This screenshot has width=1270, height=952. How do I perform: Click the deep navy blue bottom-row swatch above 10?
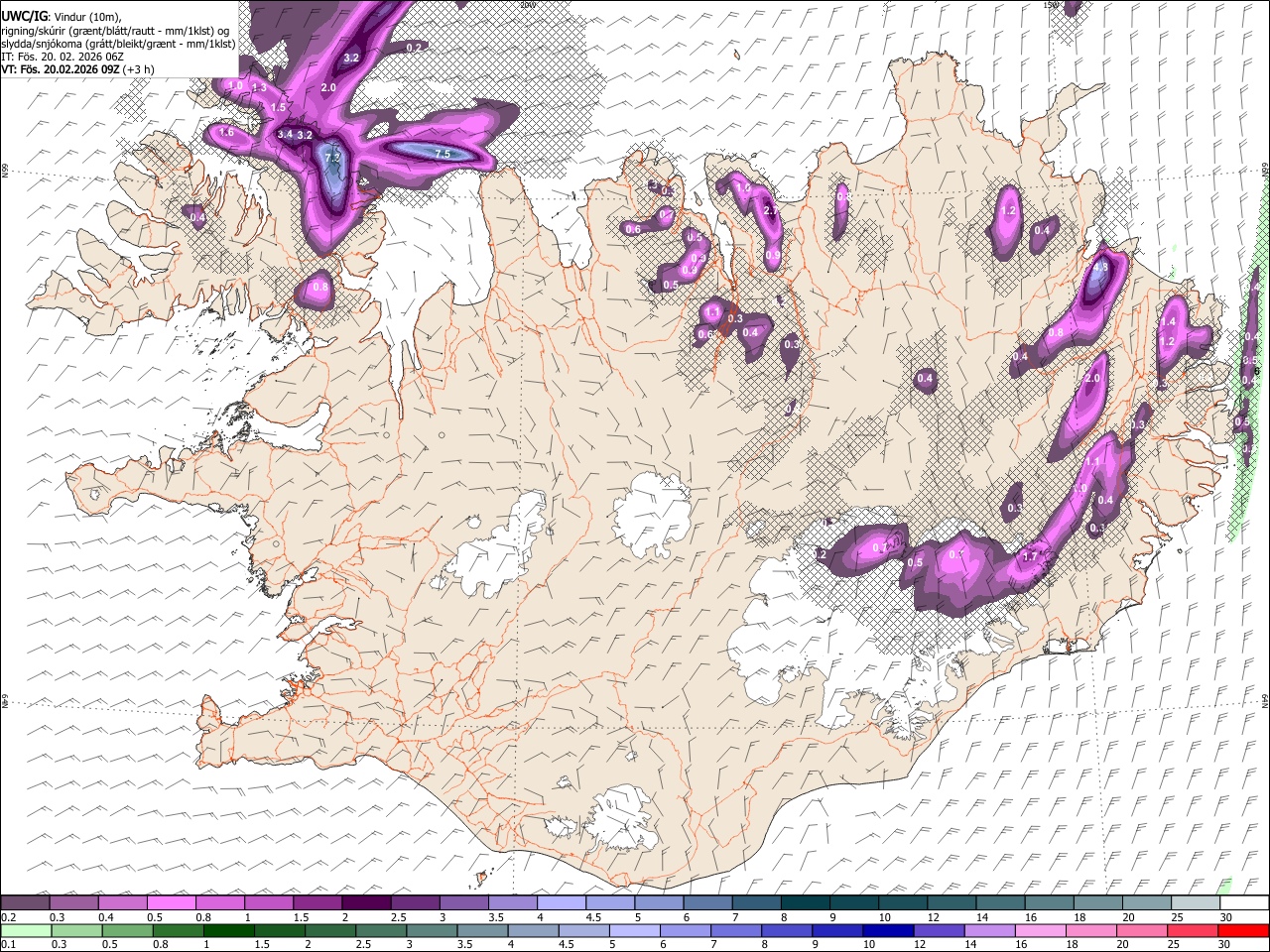tap(888, 930)
